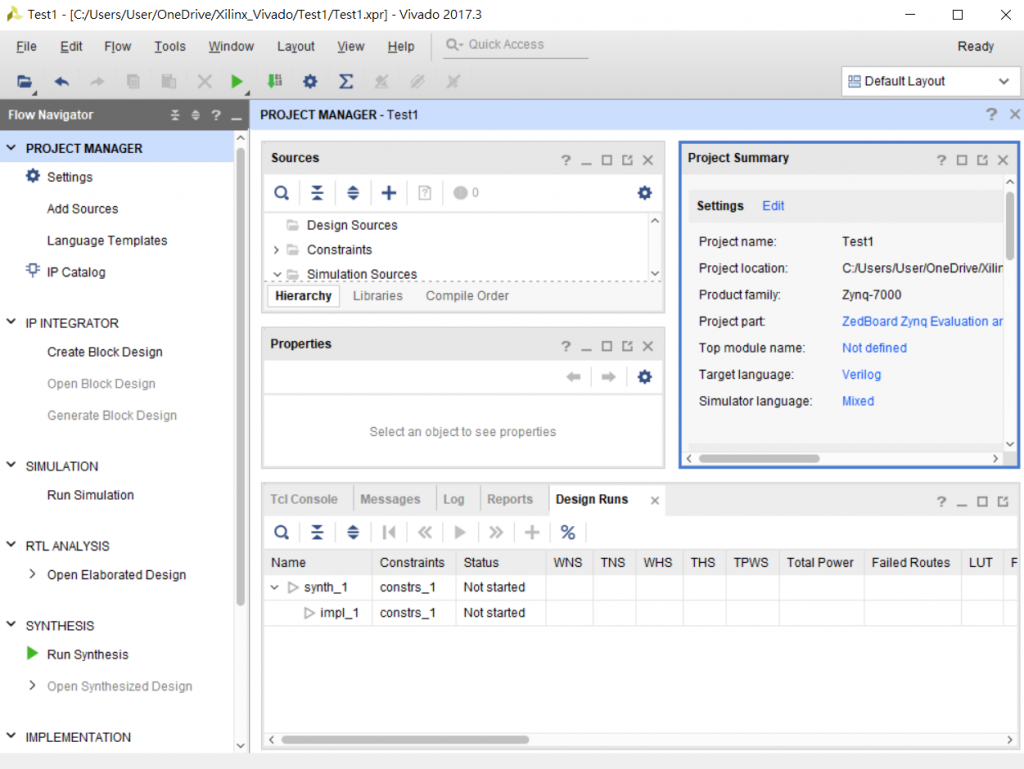Open Settings gear in main toolbar
Viewport: 1024px width, 769px height.
click(310, 82)
